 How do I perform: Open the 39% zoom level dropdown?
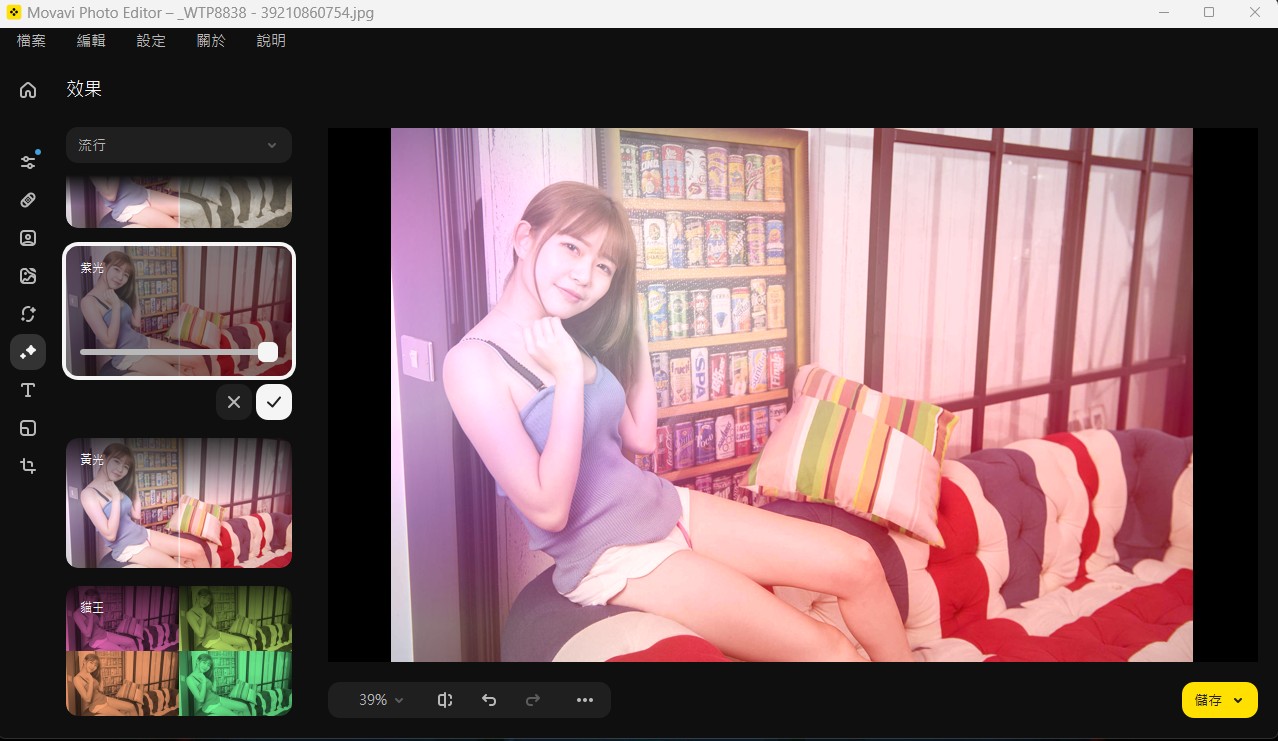tap(381, 700)
